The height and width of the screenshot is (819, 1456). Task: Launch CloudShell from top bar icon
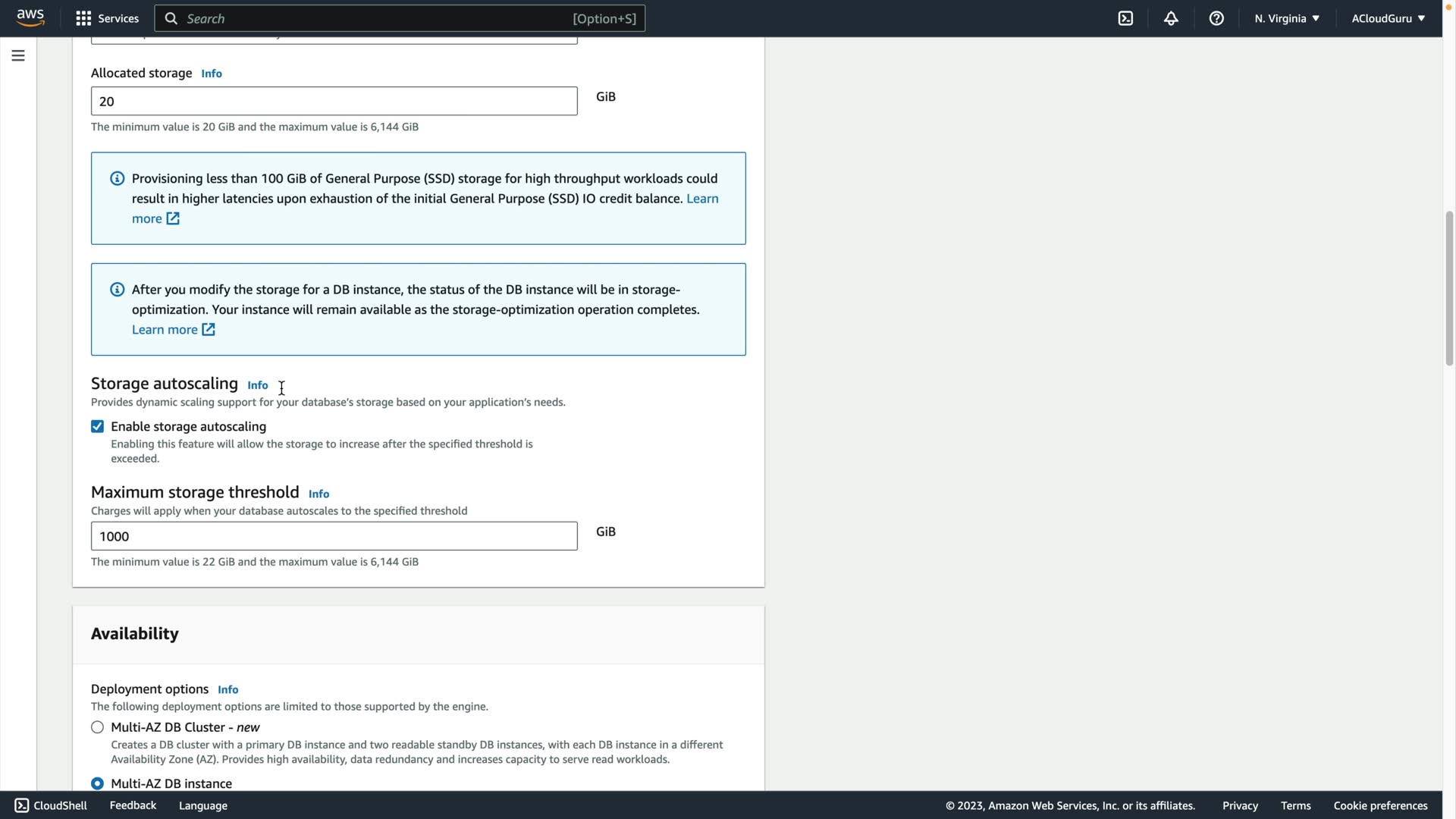1125,18
